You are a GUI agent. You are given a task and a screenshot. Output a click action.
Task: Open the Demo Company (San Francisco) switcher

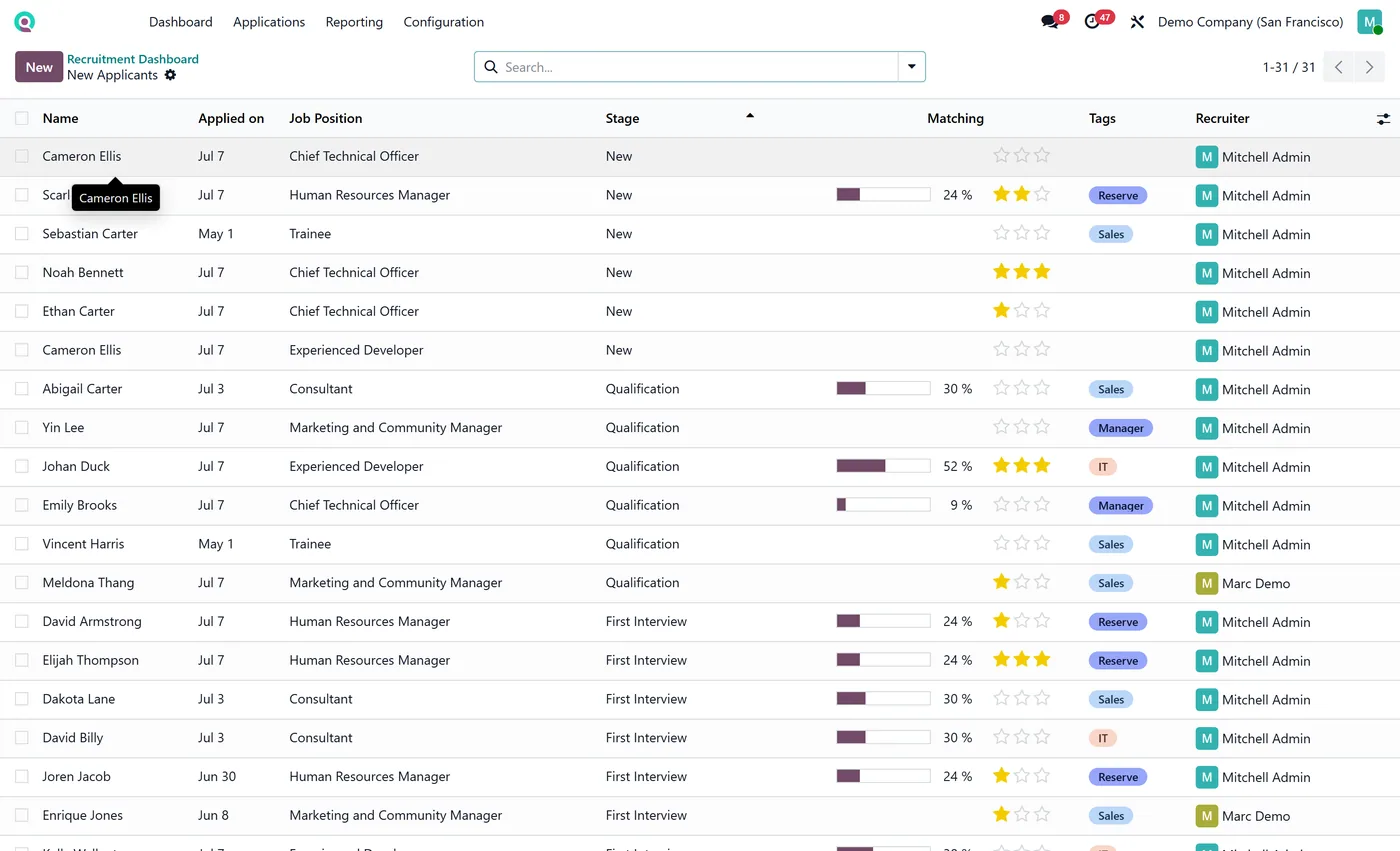(1250, 22)
